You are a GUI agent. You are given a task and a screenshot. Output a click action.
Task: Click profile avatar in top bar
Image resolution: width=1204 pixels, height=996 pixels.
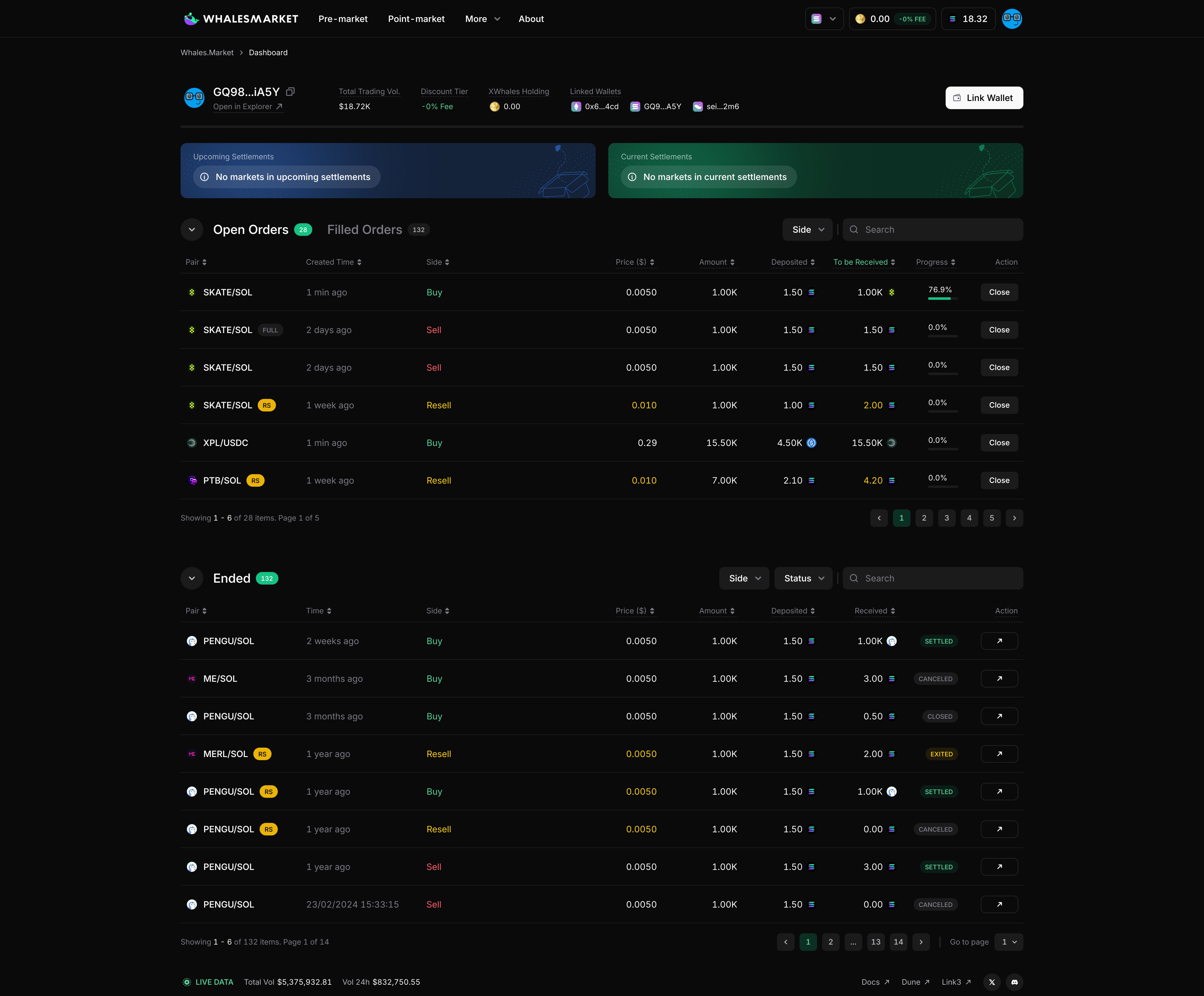[x=1011, y=19]
